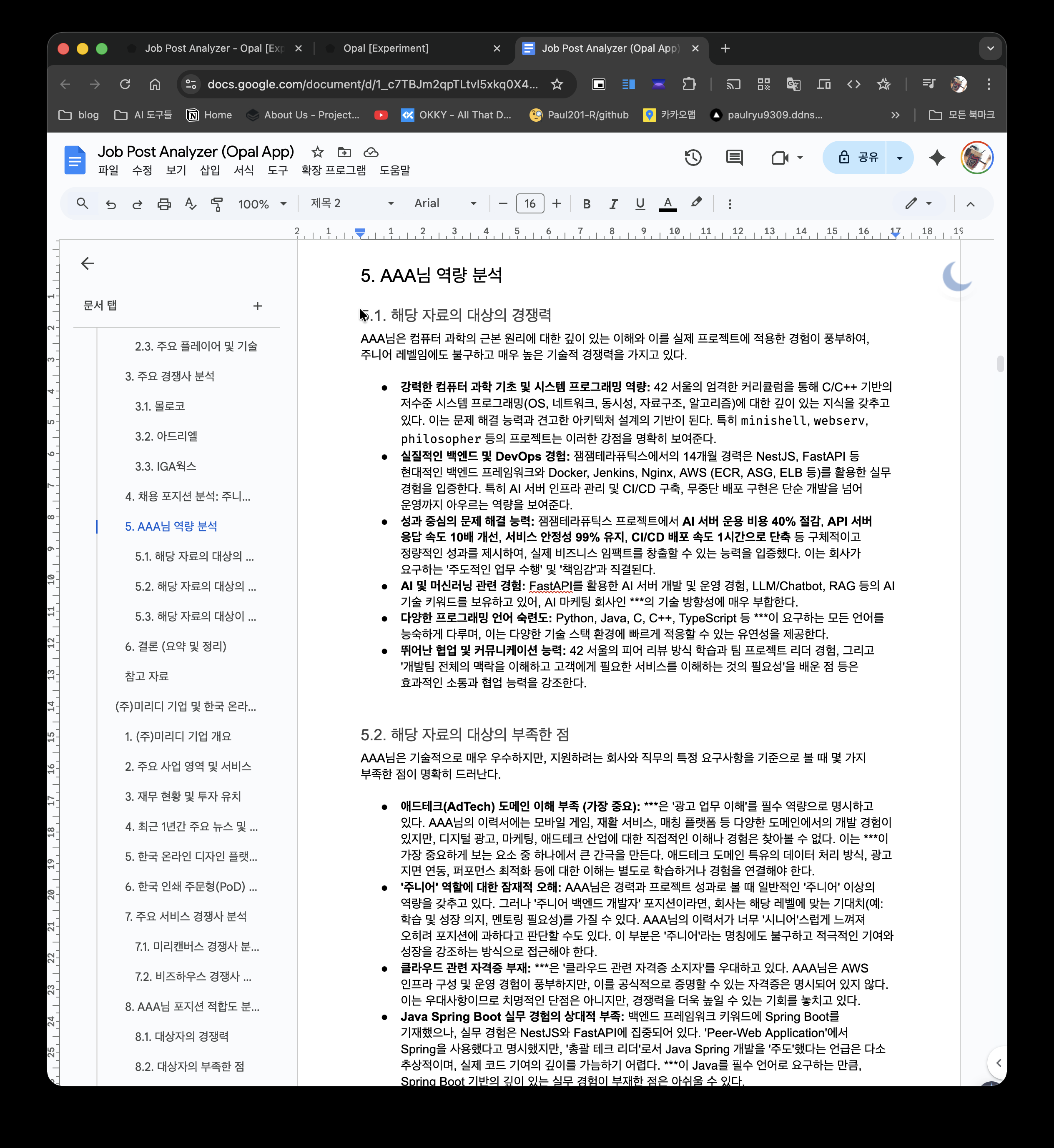Star the Job Post Analyzer document
The height and width of the screenshot is (1148, 1054).
[x=318, y=152]
